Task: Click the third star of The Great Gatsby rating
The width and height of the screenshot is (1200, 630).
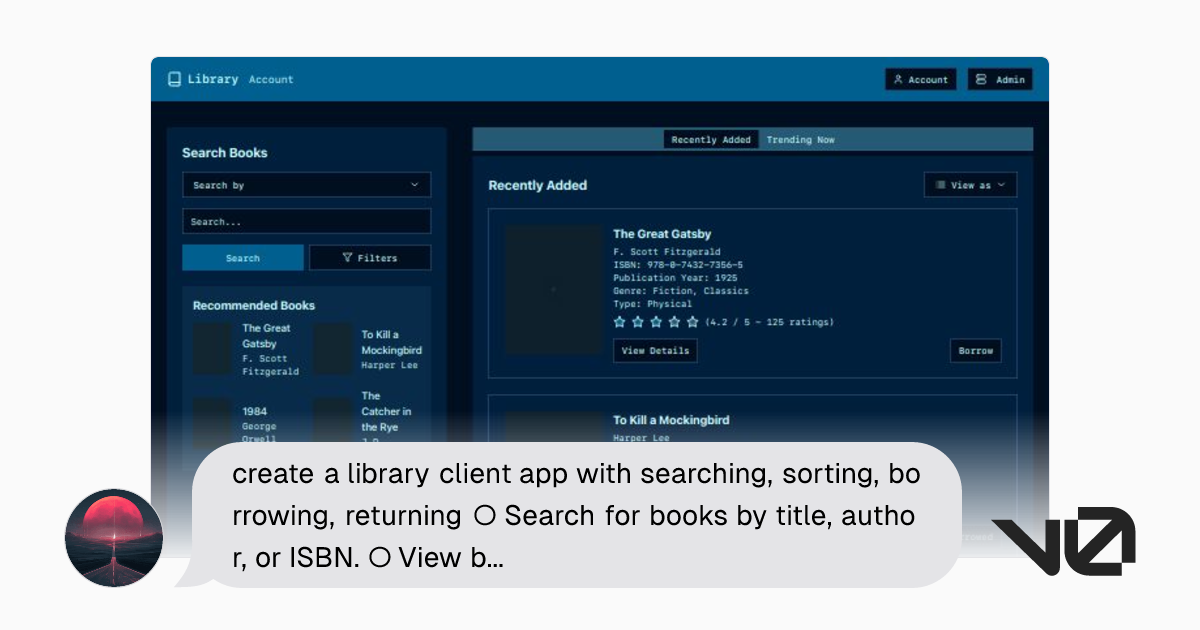Action: 655,321
